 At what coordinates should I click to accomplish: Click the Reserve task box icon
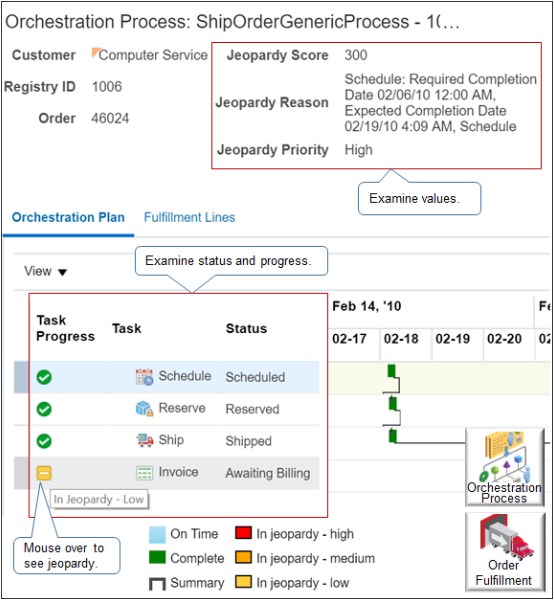tap(144, 409)
